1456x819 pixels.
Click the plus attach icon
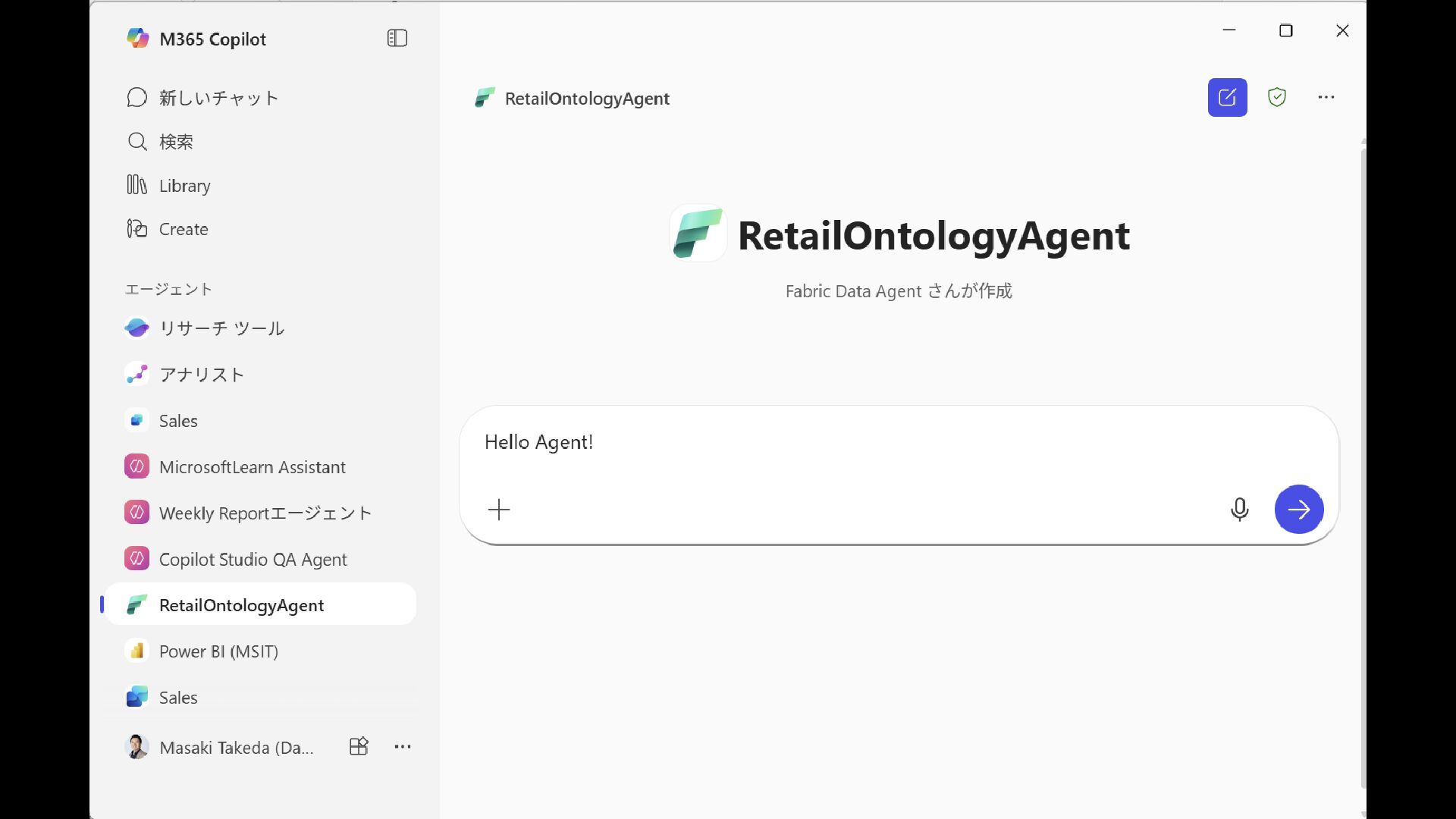tap(499, 510)
